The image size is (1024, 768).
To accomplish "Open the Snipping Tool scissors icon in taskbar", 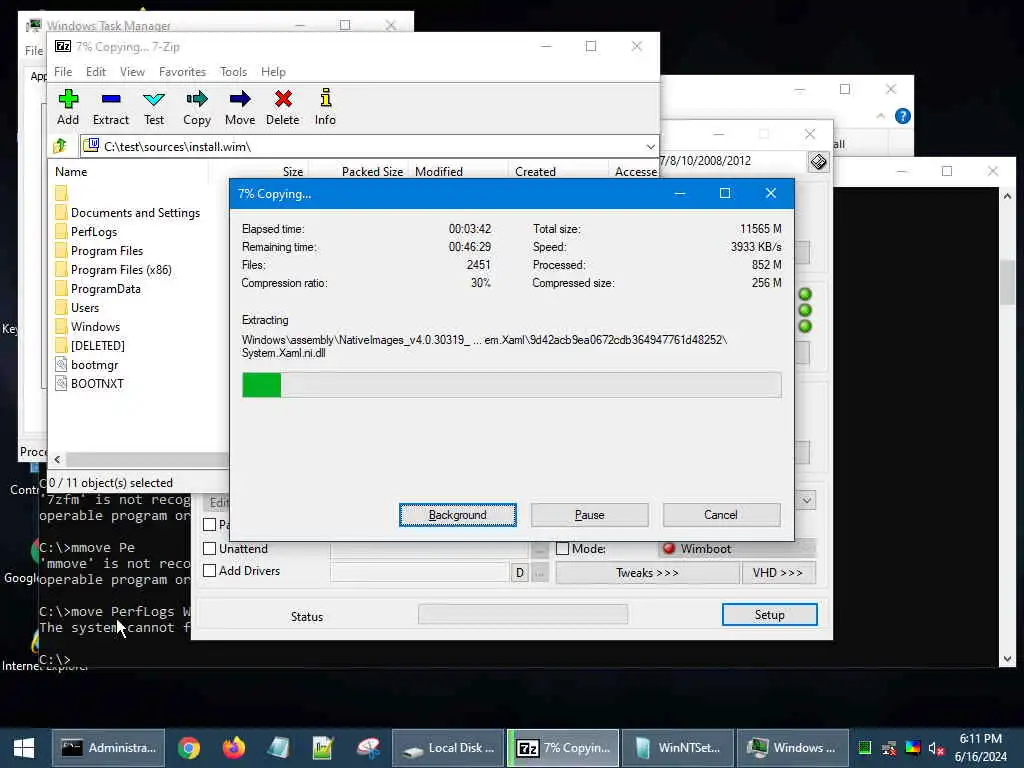I will click(x=368, y=748).
